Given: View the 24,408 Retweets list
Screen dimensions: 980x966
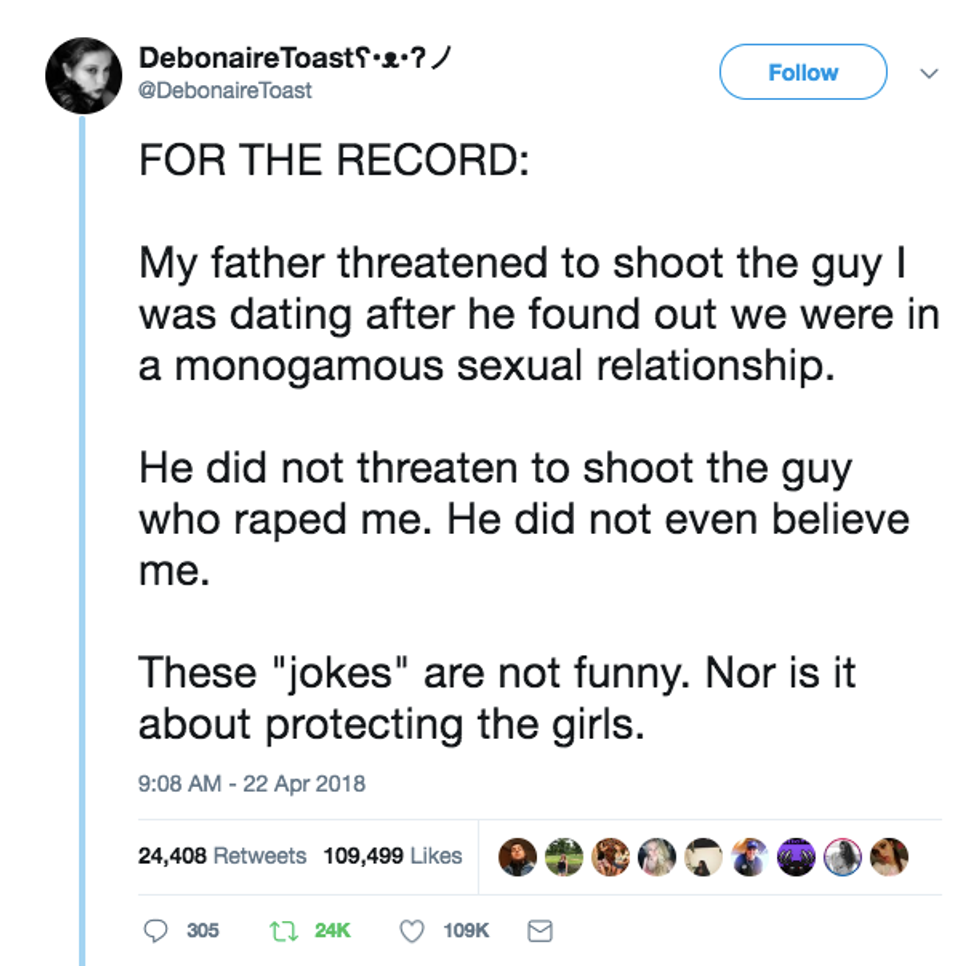Looking at the screenshot, I should [x=222, y=856].
